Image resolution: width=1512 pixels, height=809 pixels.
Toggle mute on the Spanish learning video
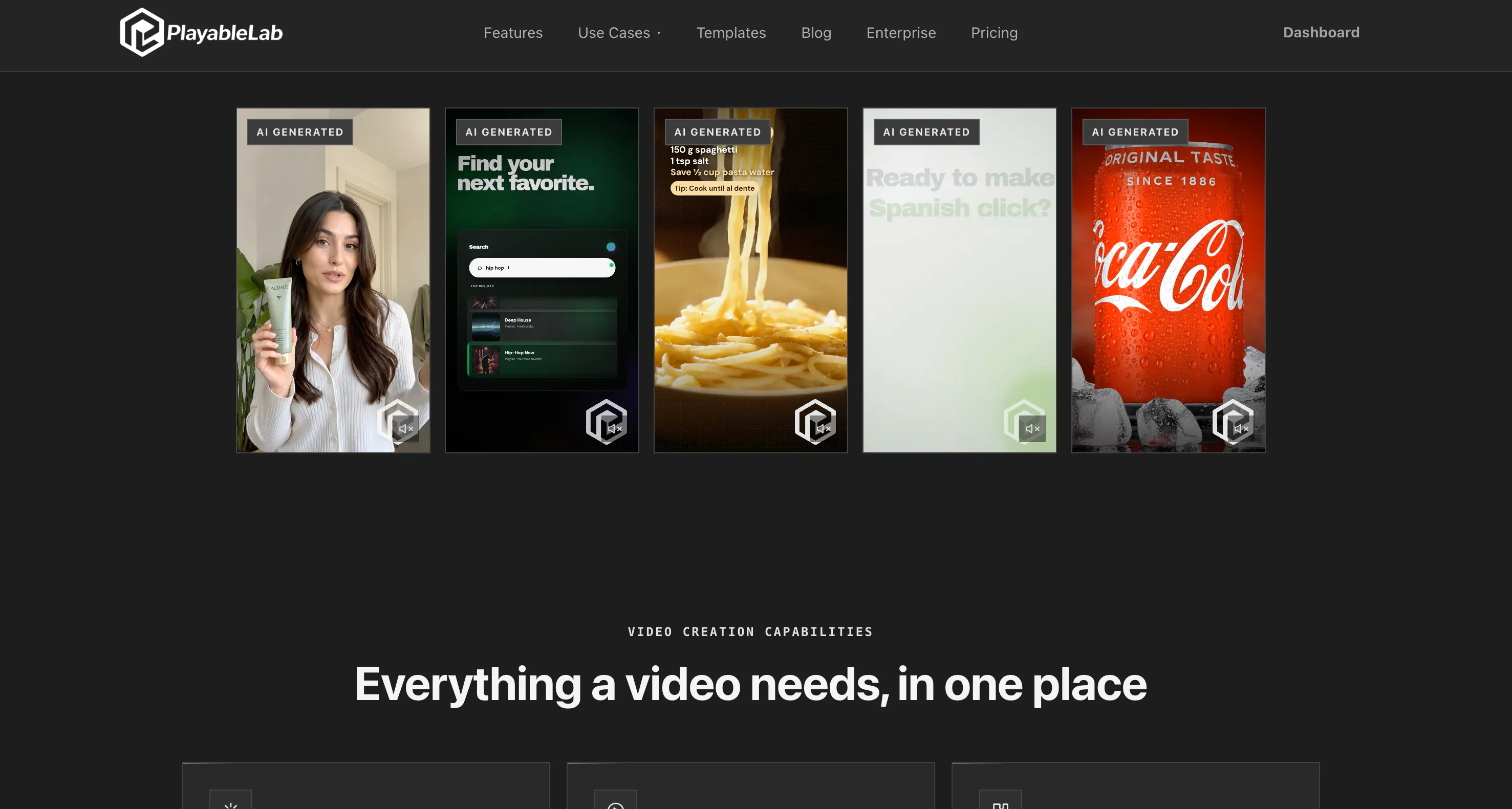pos(1032,429)
